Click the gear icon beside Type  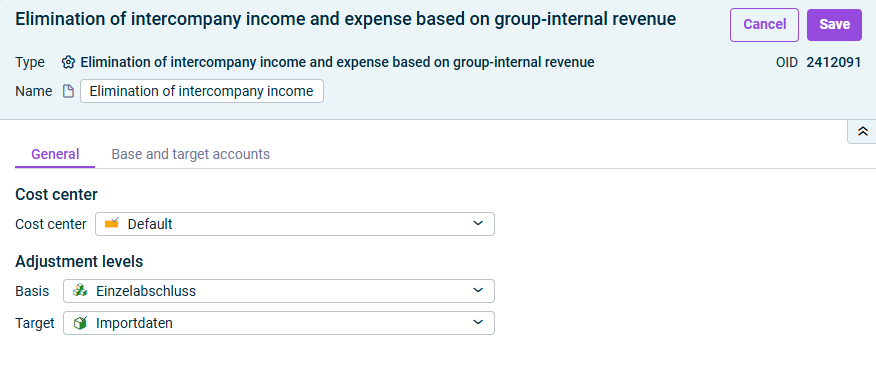point(68,63)
